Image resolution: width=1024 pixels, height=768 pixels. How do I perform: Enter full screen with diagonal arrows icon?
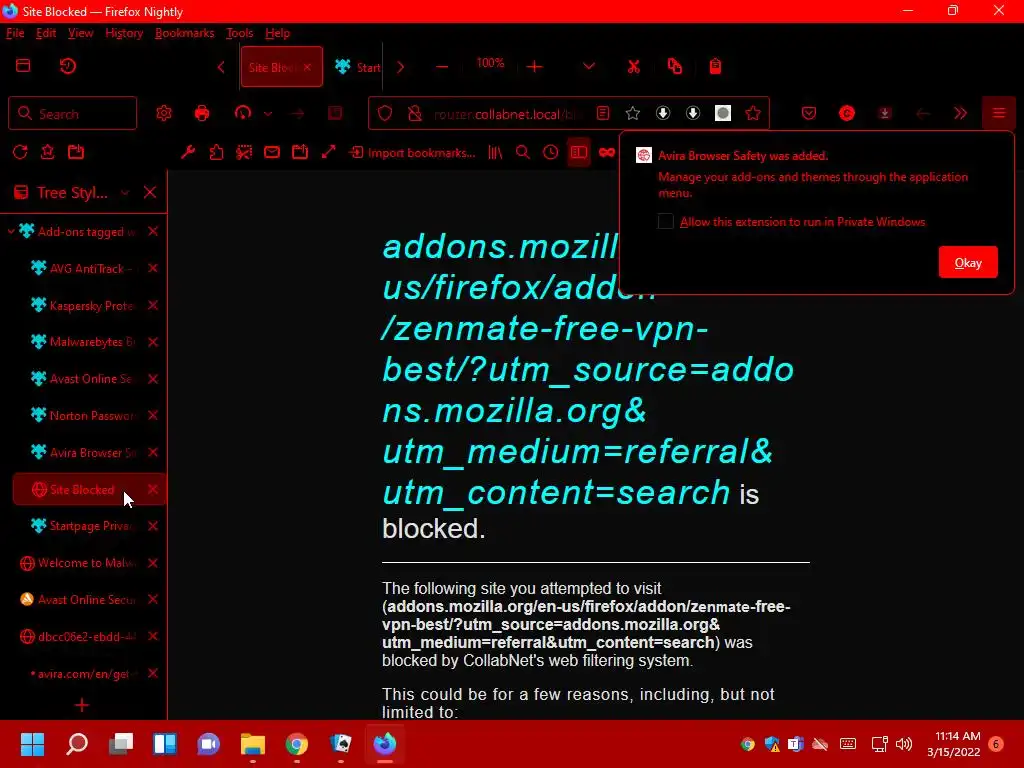click(328, 152)
